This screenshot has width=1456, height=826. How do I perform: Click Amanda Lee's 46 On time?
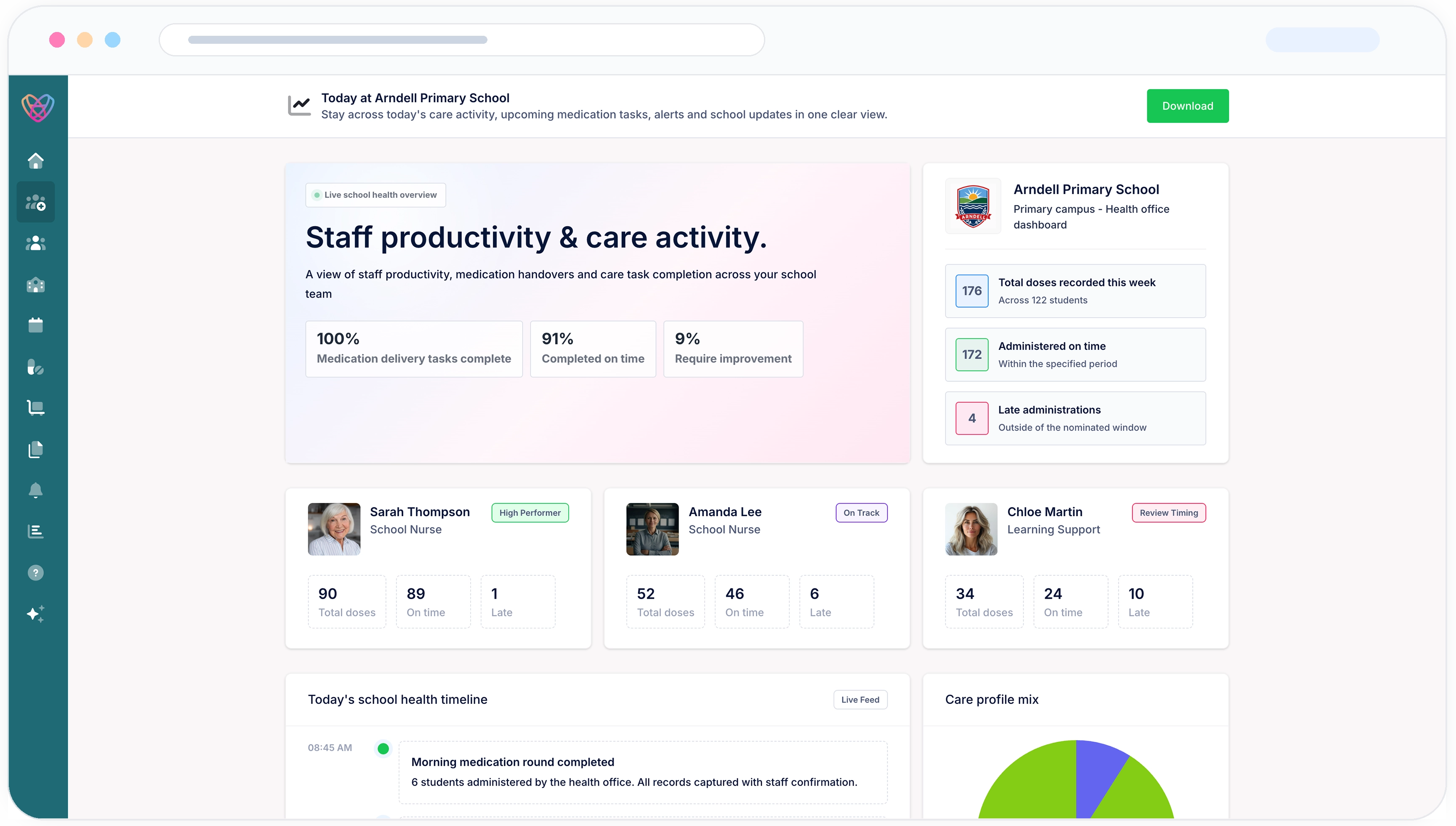(752, 602)
